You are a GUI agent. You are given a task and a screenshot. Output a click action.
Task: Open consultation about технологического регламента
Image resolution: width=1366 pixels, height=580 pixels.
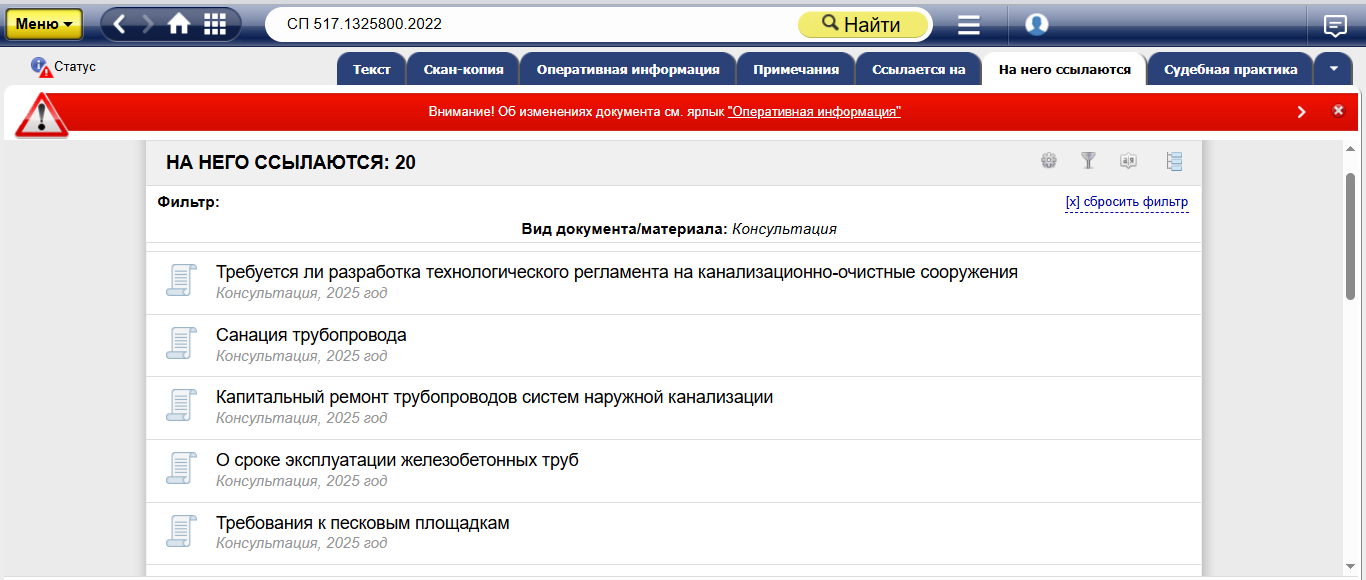point(617,272)
